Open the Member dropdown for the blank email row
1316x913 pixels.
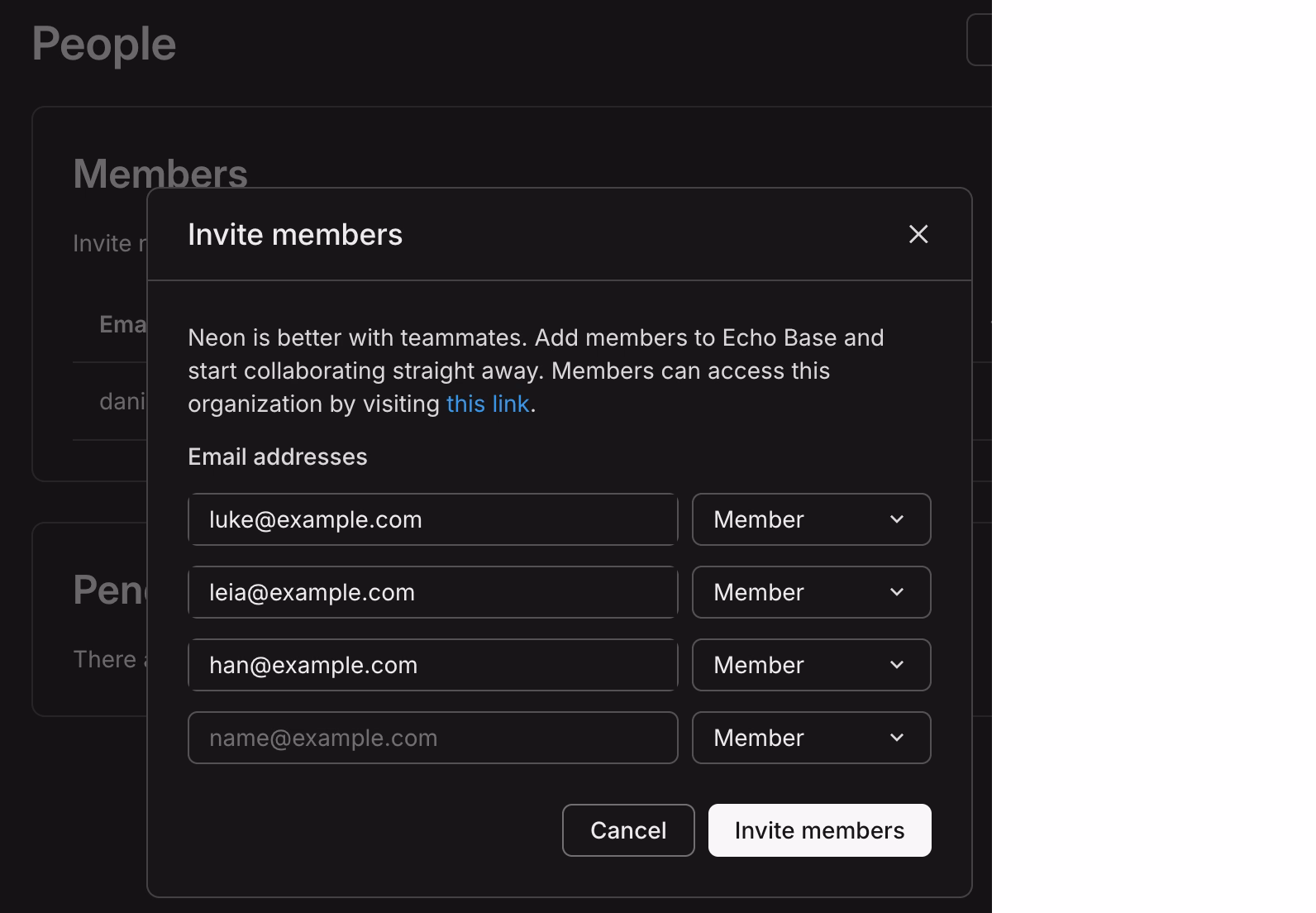click(810, 738)
